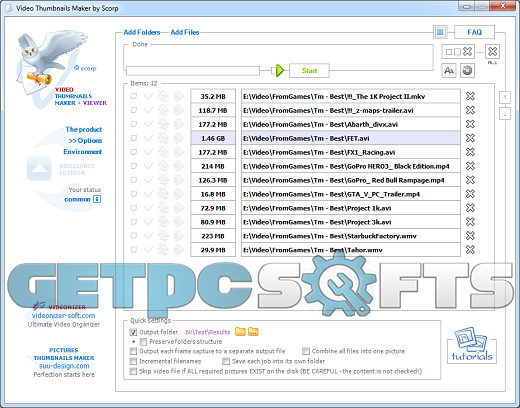
Task: Click the font settings Aa icon
Action: pyautogui.click(x=449, y=71)
